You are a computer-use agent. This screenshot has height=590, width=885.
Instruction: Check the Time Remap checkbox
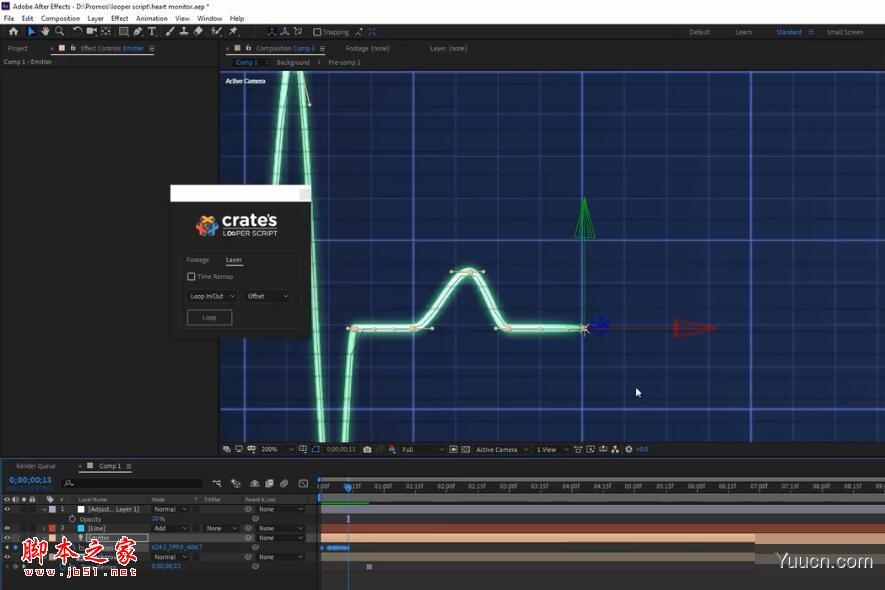tap(191, 277)
